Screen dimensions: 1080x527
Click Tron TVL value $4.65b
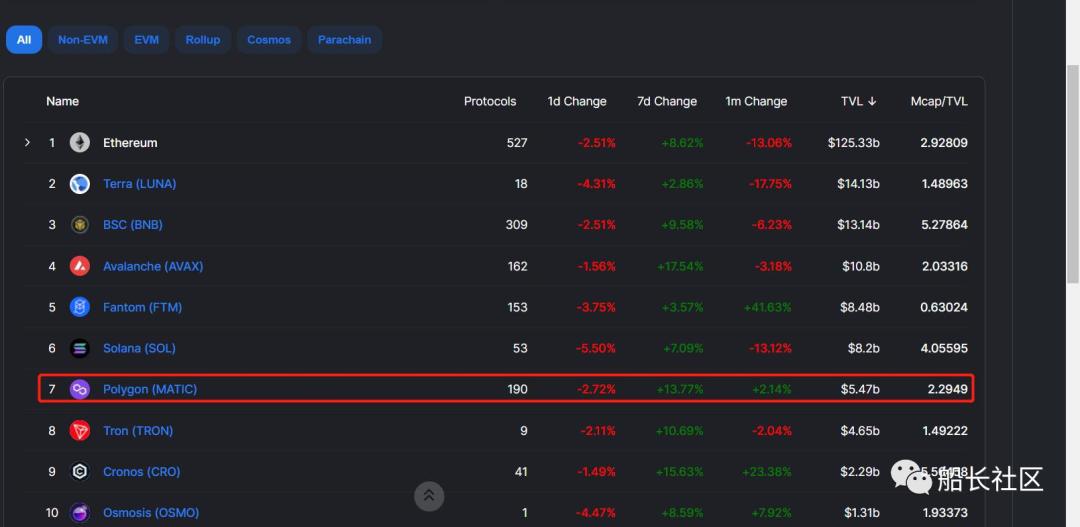point(860,431)
